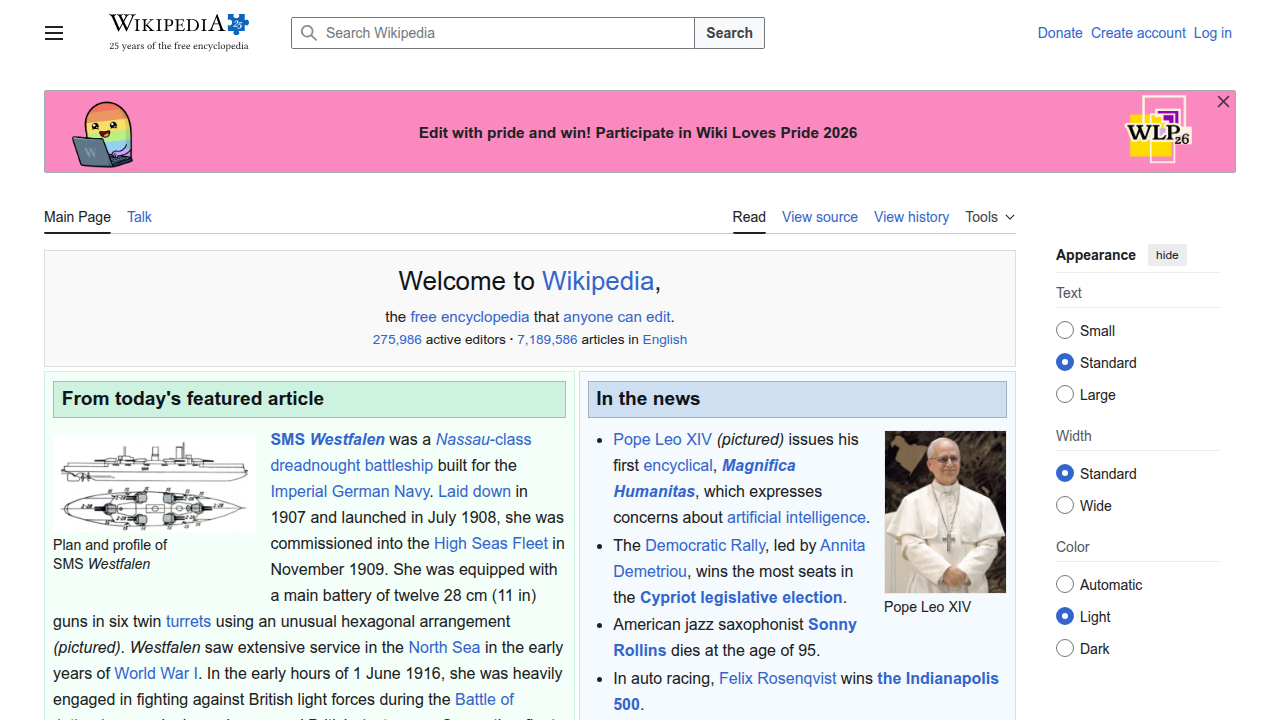Follow the artificial intelligence link
This screenshot has height=720, width=1280.
[796, 517]
